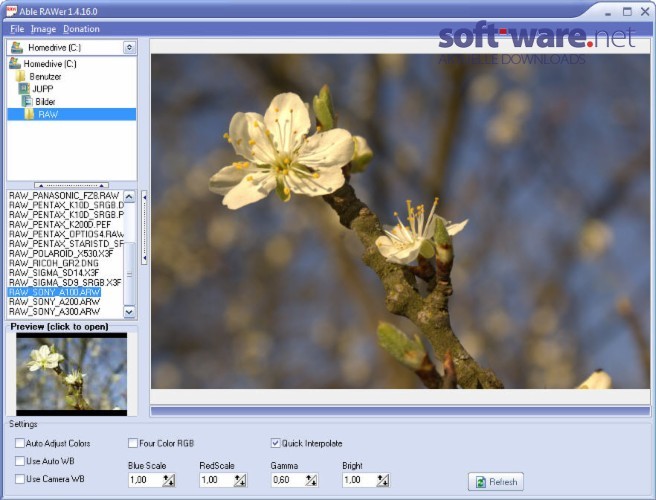
Task: Open the preview thumbnail image
Action: pos(72,374)
